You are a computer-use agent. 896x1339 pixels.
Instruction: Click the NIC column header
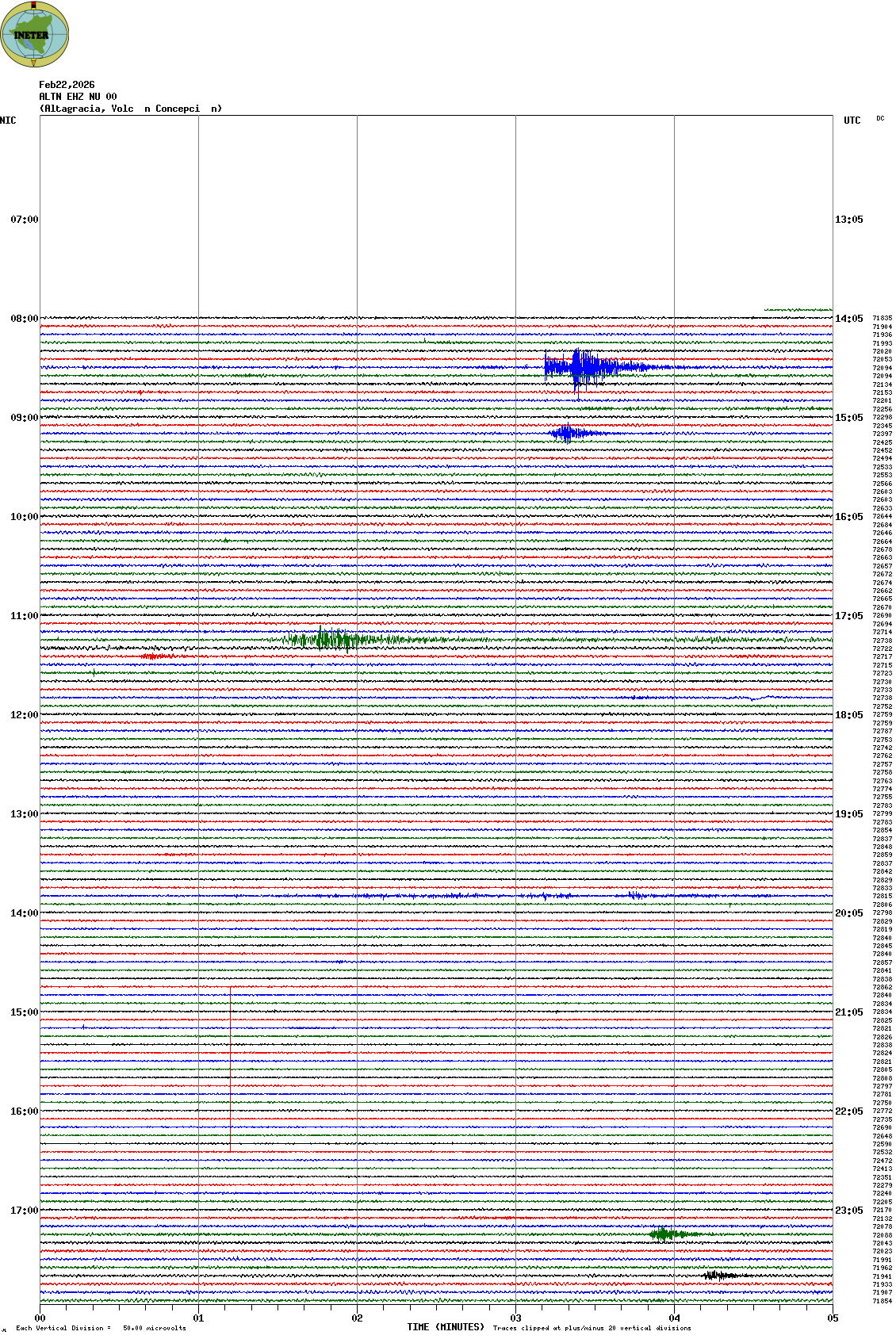[x=8, y=121]
